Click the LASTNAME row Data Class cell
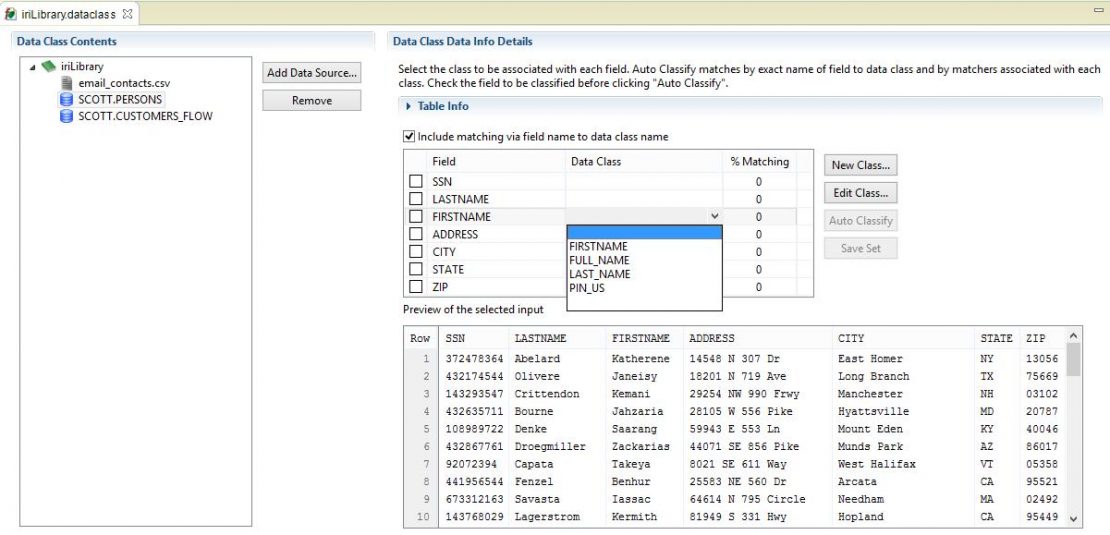 pyautogui.click(x=644, y=199)
